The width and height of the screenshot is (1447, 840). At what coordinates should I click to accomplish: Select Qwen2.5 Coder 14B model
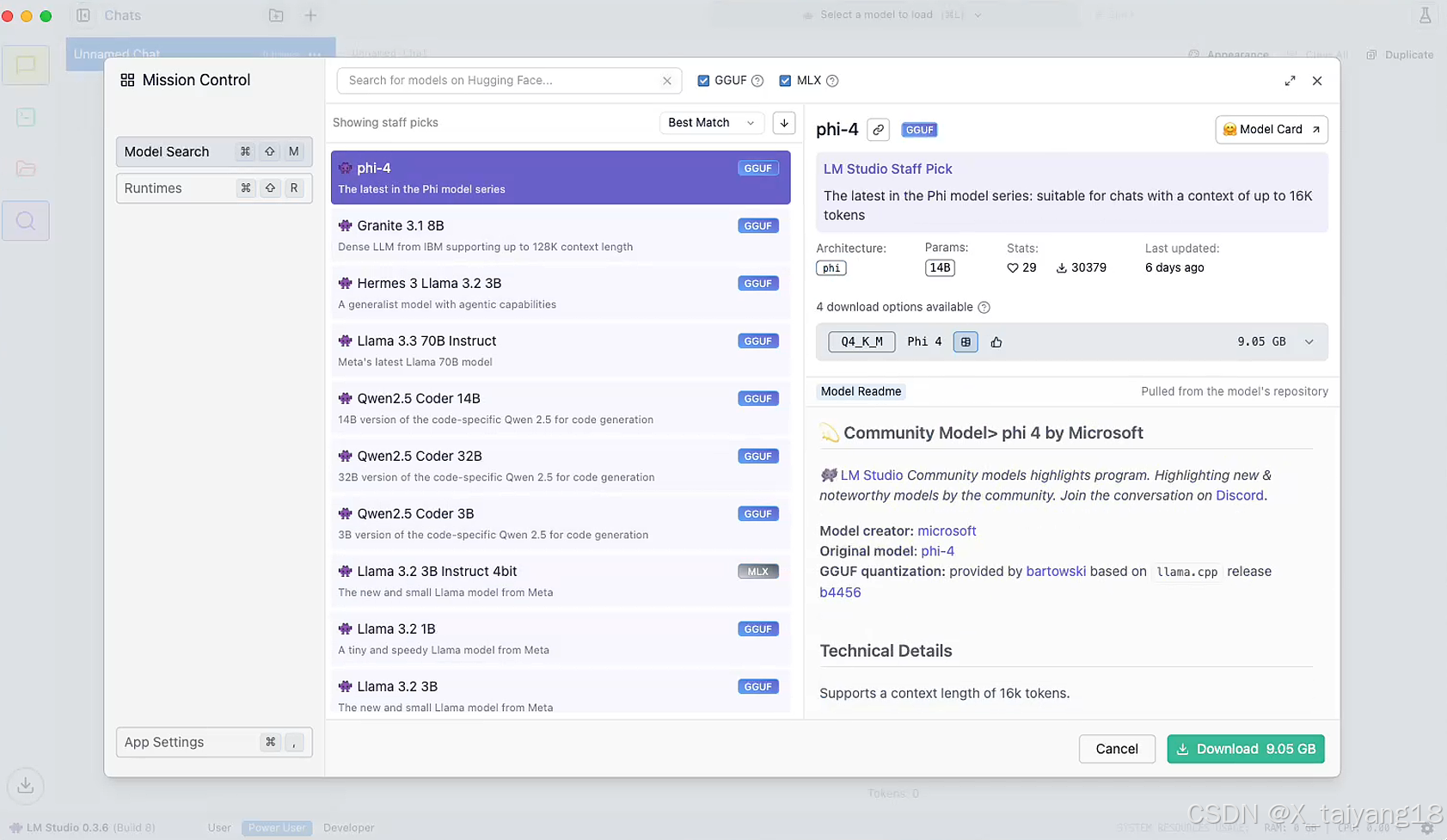click(x=561, y=408)
